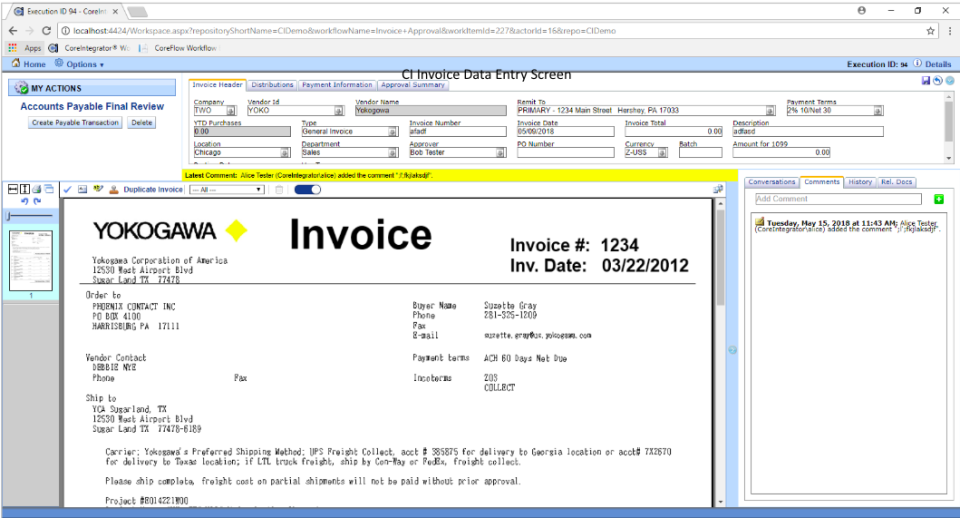Open the Department dropdown
Image resolution: width=960 pixels, height=518 pixels.
pos(392,152)
